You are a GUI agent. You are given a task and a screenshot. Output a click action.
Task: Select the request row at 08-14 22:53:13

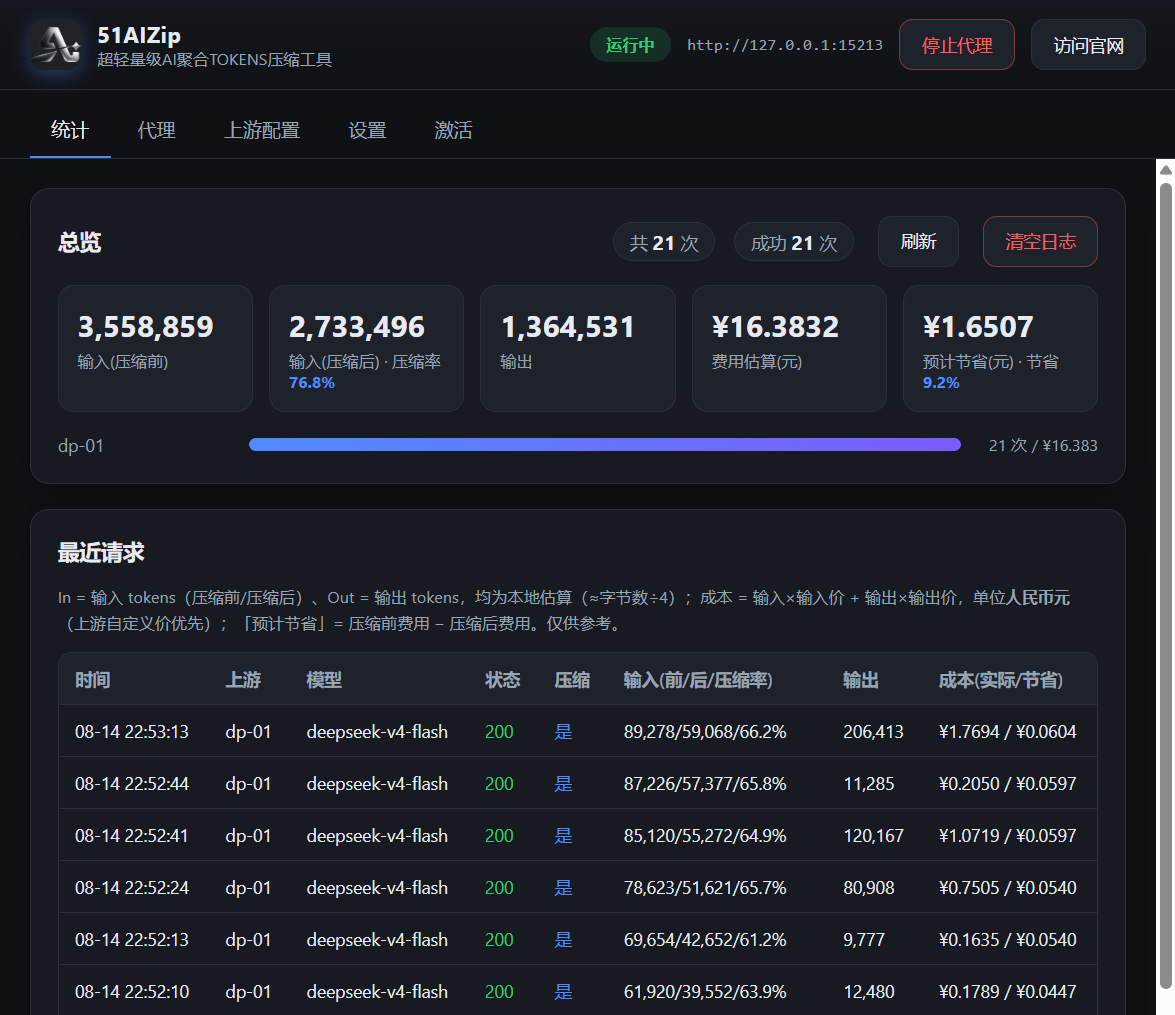[578, 731]
